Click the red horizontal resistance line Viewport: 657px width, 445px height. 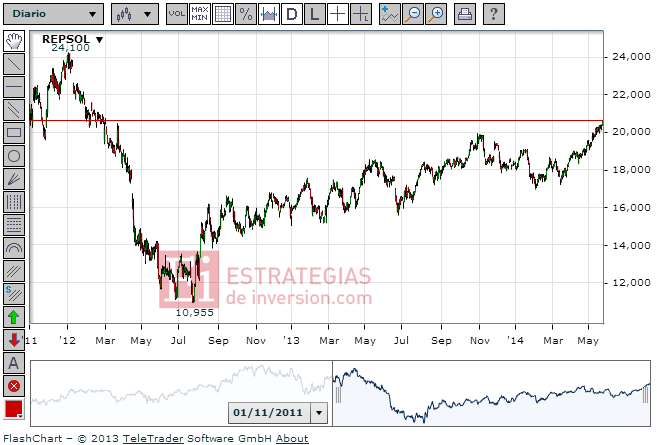pyautogui.click(x=317, y=121)
